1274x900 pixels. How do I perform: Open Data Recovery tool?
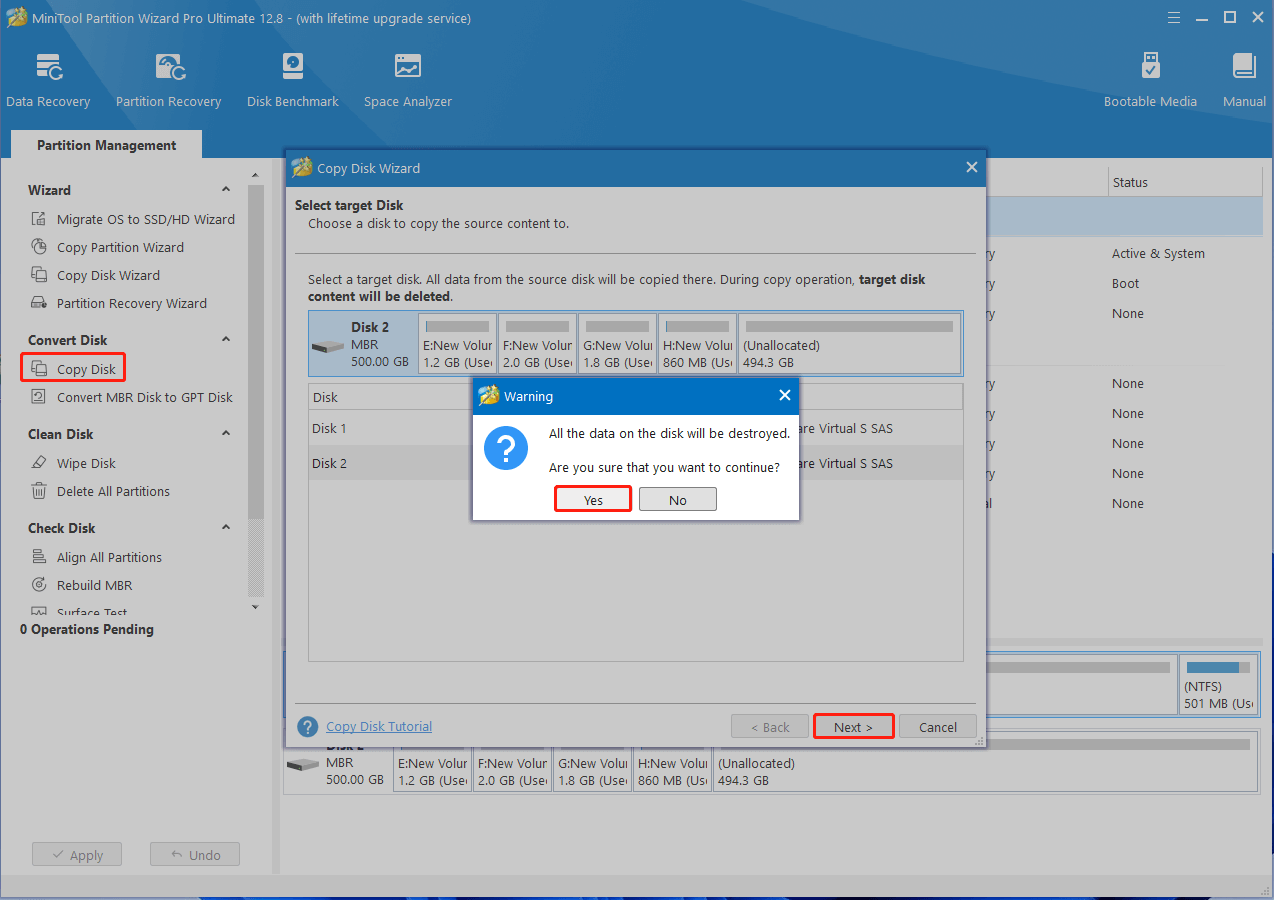pos(48,80)
